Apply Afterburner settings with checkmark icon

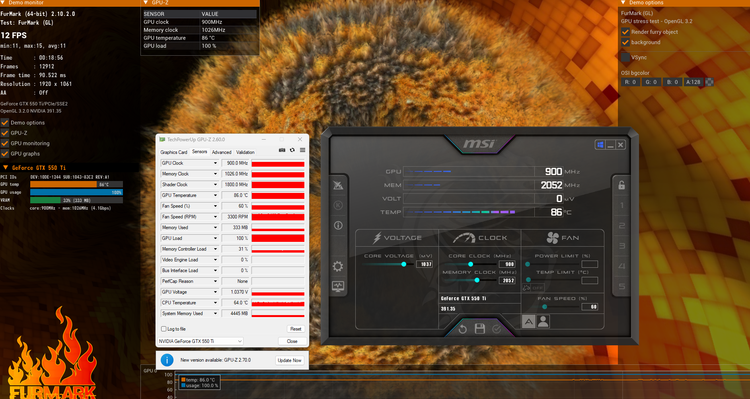point(496,329)
